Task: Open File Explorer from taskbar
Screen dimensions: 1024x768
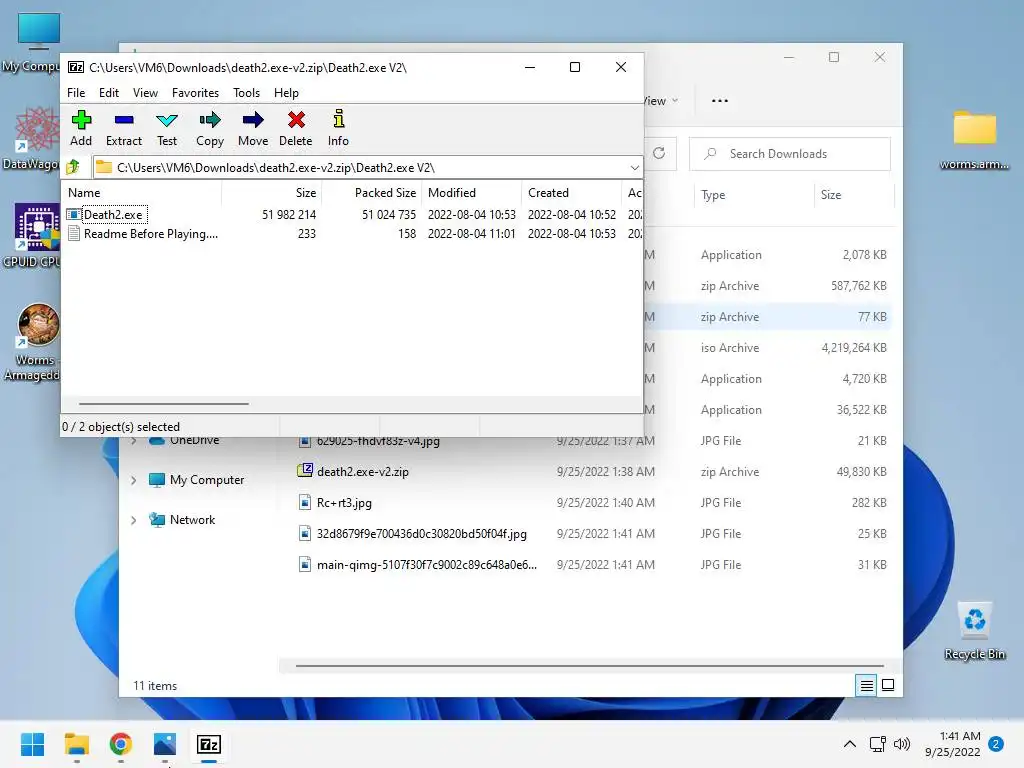Action: tap(76, 744)
